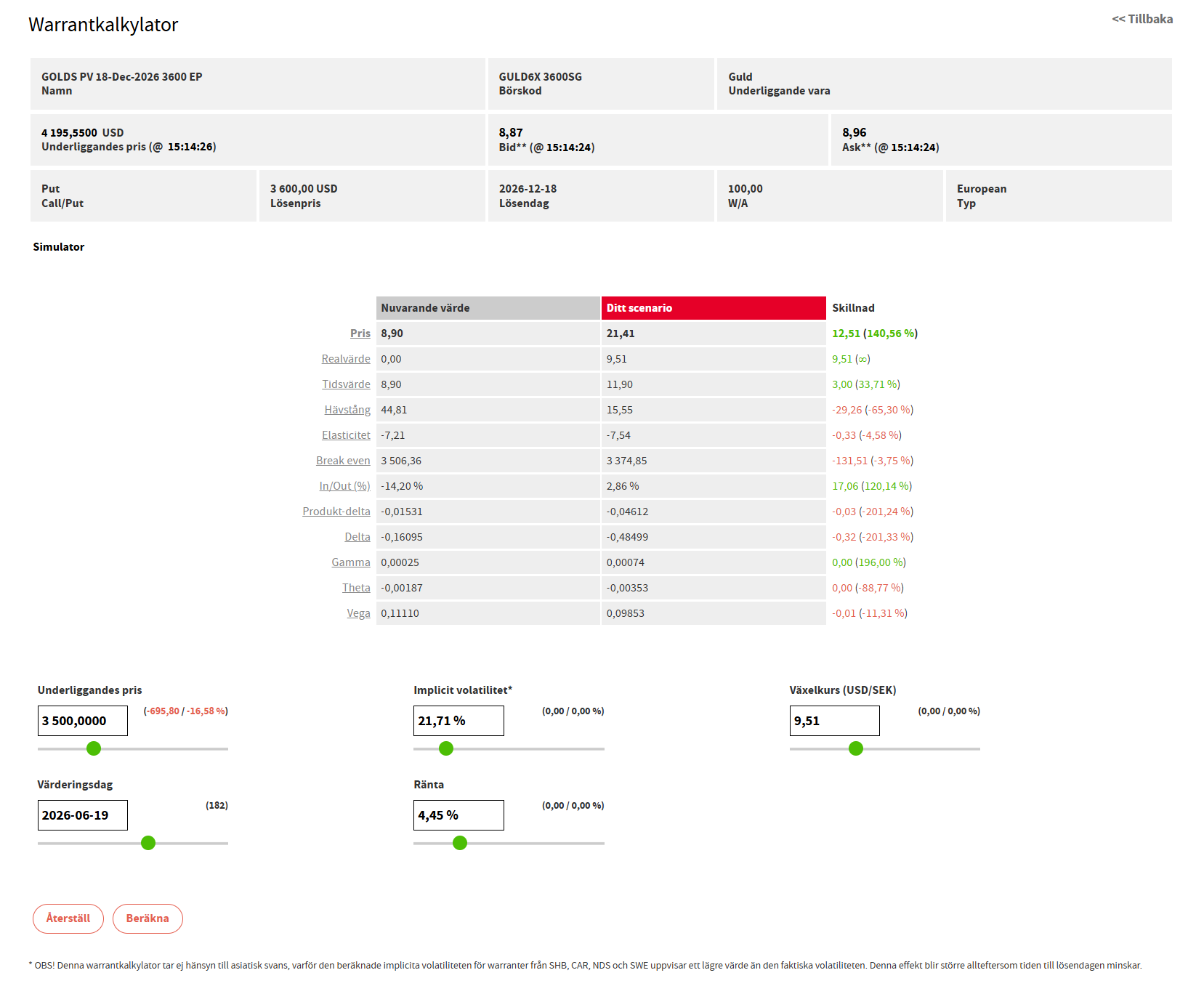Open the Gamma explanation link

(351, 562)
